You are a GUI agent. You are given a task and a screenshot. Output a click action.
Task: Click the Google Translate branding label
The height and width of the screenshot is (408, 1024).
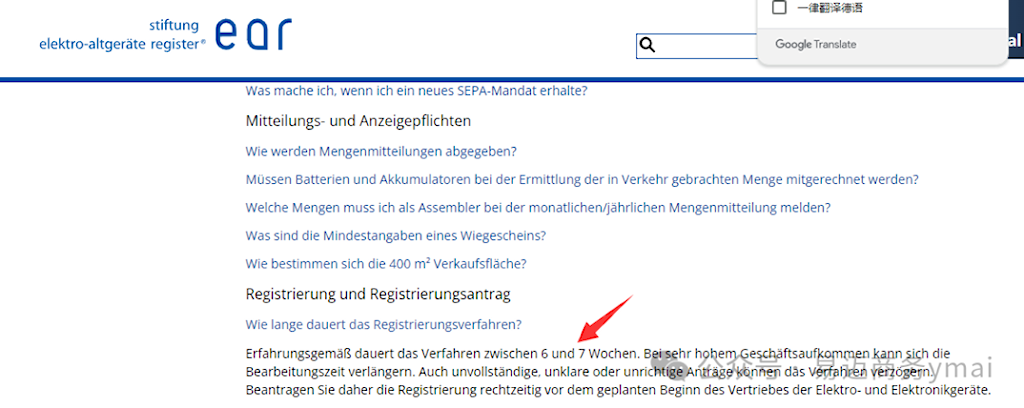pos(816,45)
